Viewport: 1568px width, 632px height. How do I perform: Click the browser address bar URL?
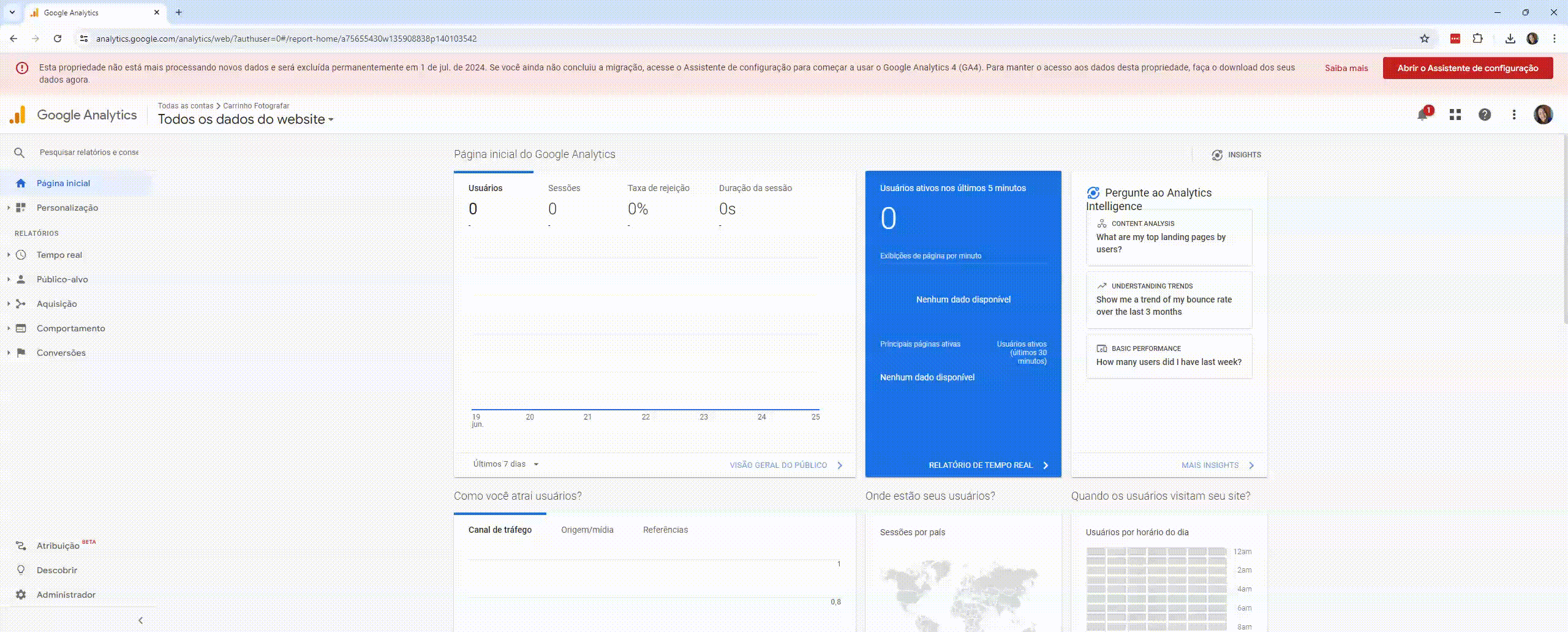click(286, 39)
